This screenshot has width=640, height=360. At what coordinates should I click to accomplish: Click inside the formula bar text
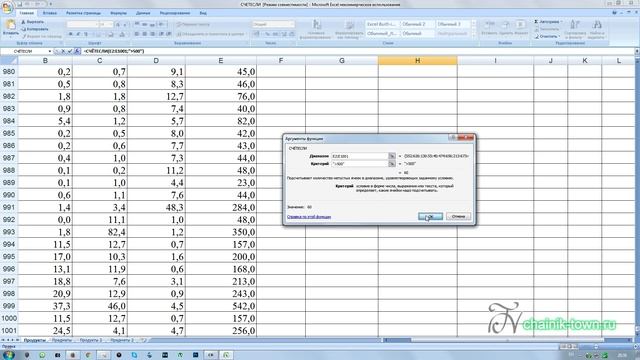tap(113, 51)
